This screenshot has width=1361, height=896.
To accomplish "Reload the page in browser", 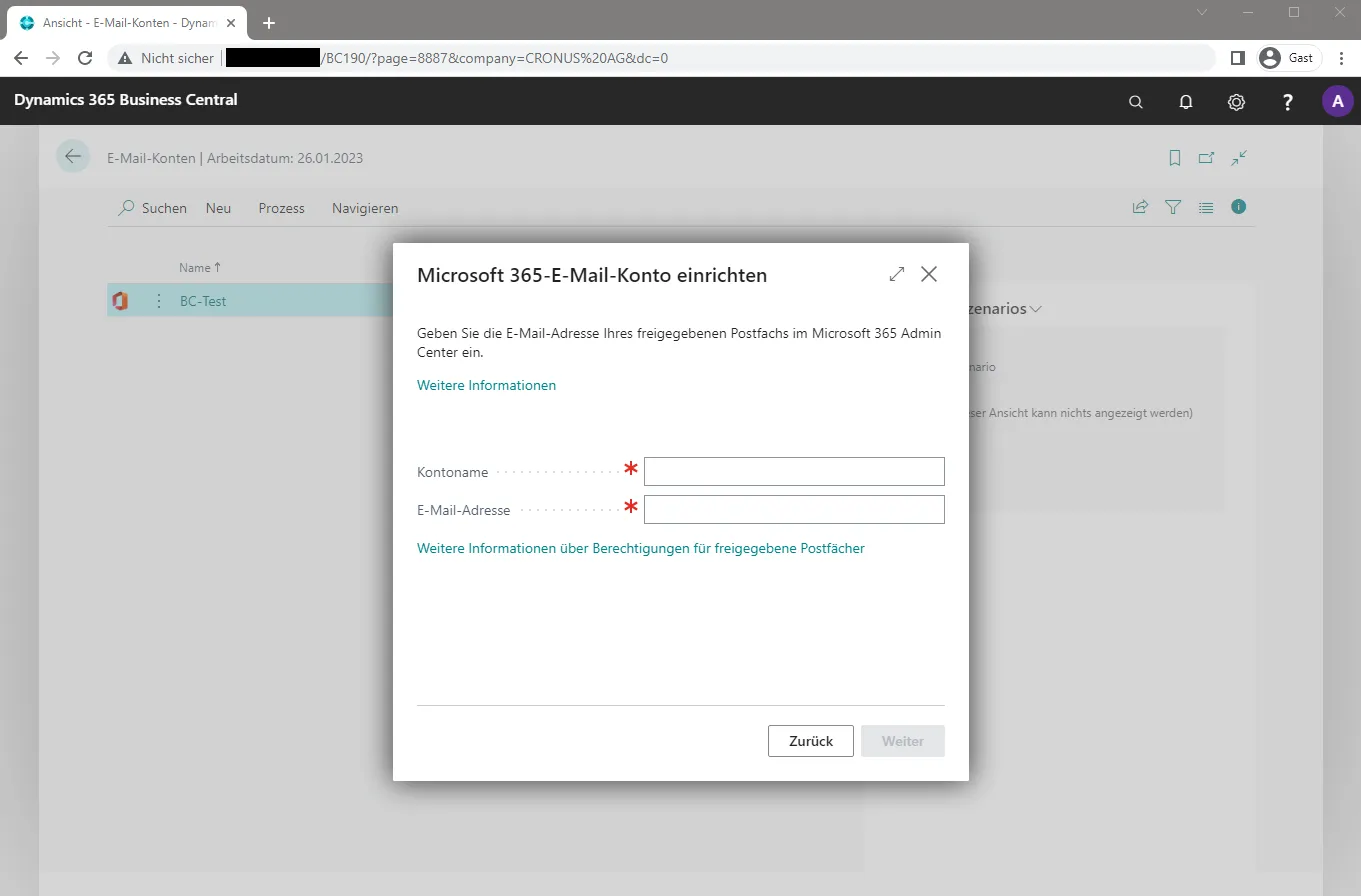I will tap(85, 58).
